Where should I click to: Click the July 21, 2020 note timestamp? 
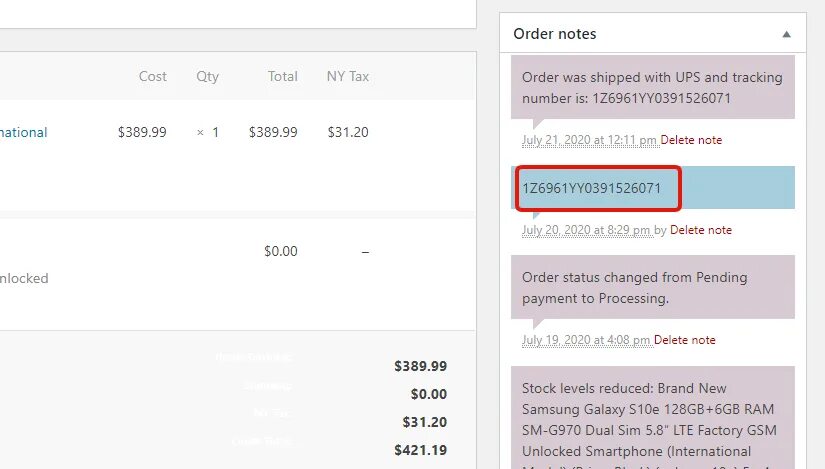[589, 140]
